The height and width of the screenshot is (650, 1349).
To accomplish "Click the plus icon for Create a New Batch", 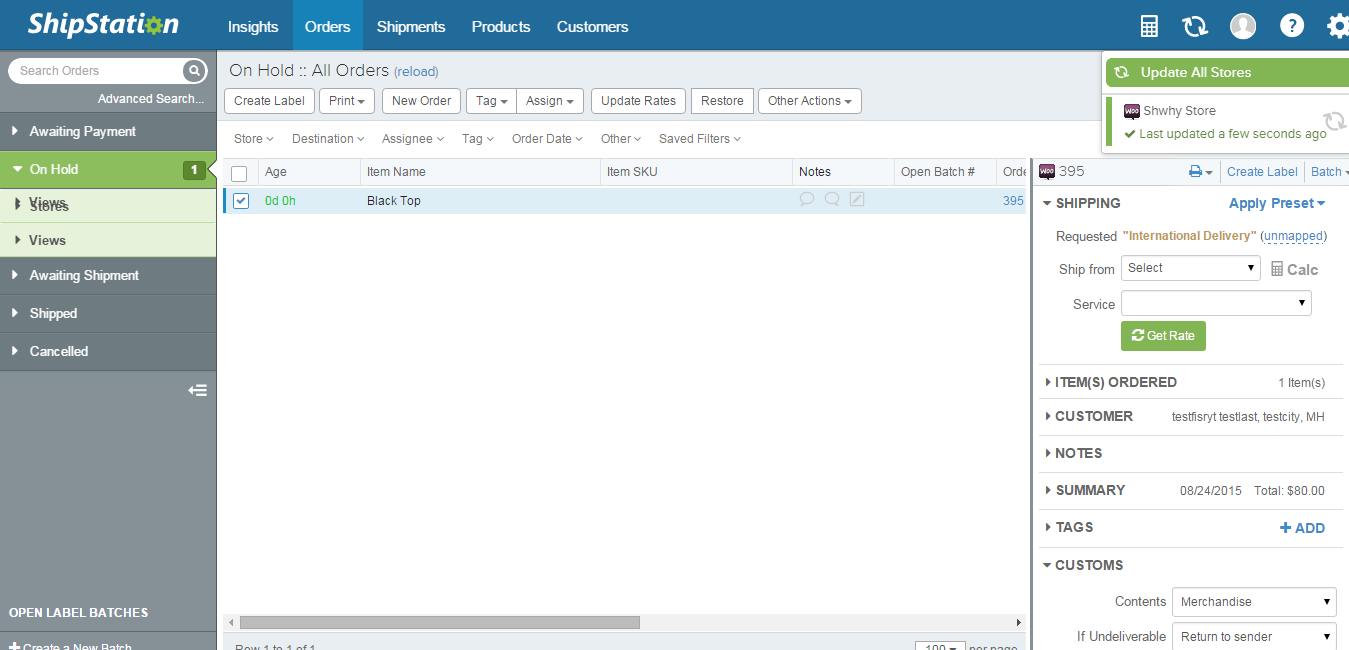I will [x=15, y=646].
